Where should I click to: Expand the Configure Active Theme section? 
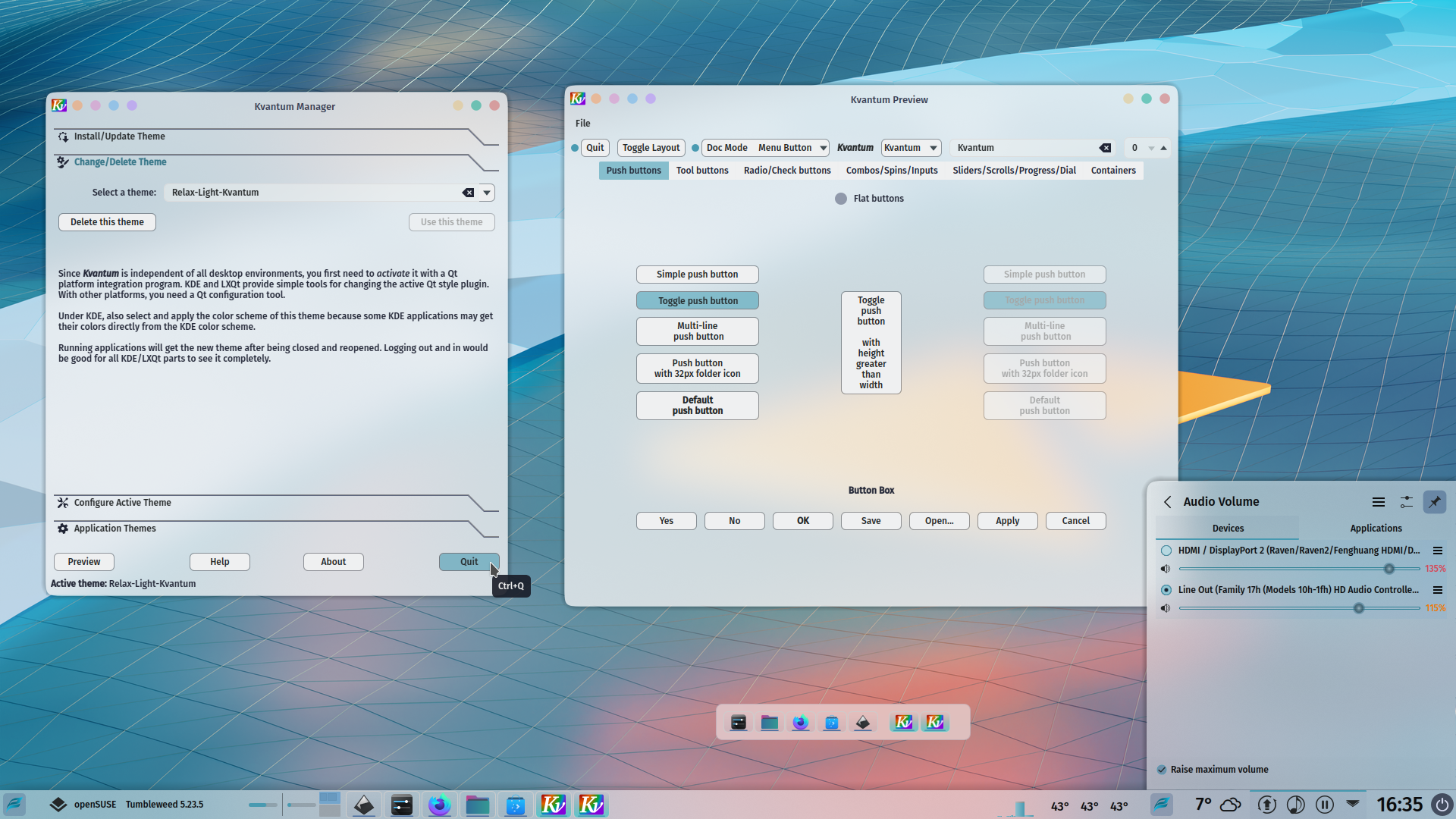coord(276,503)
